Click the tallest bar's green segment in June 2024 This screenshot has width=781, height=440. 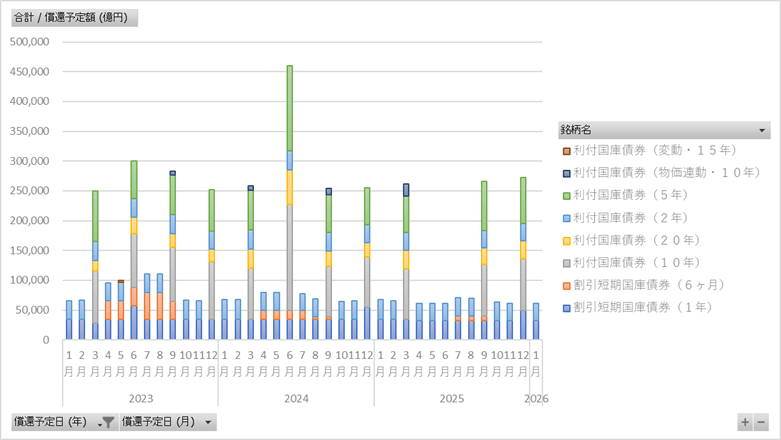pyautogui.click(x=290, y=108)
